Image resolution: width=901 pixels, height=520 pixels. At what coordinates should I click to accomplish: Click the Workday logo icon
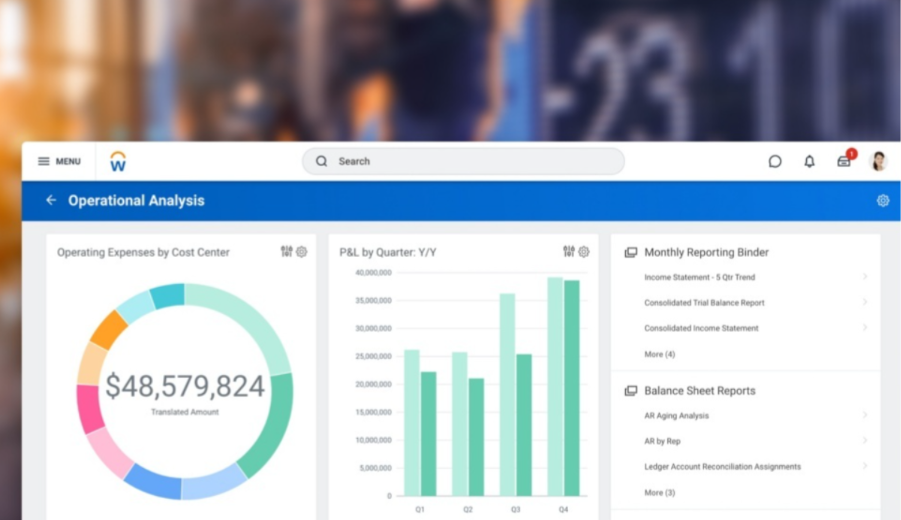tap(118, 161)
